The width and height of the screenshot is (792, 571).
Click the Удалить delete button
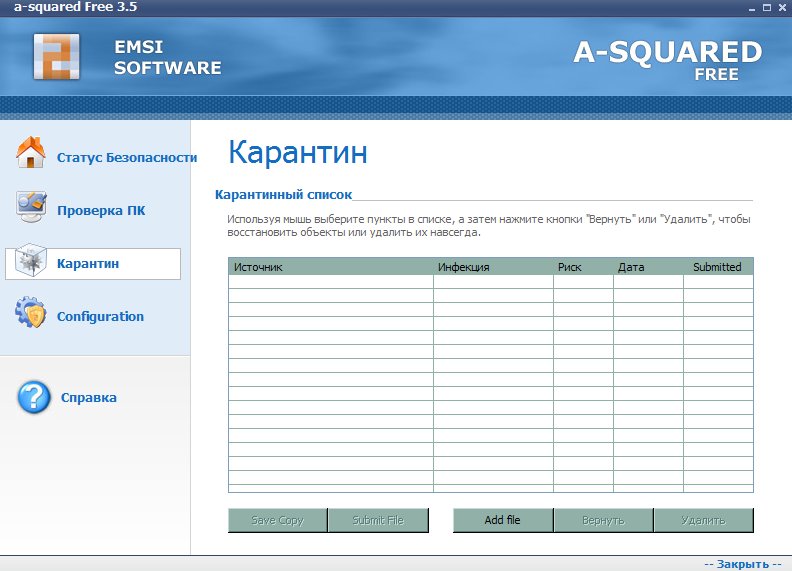tap(703, 520)
